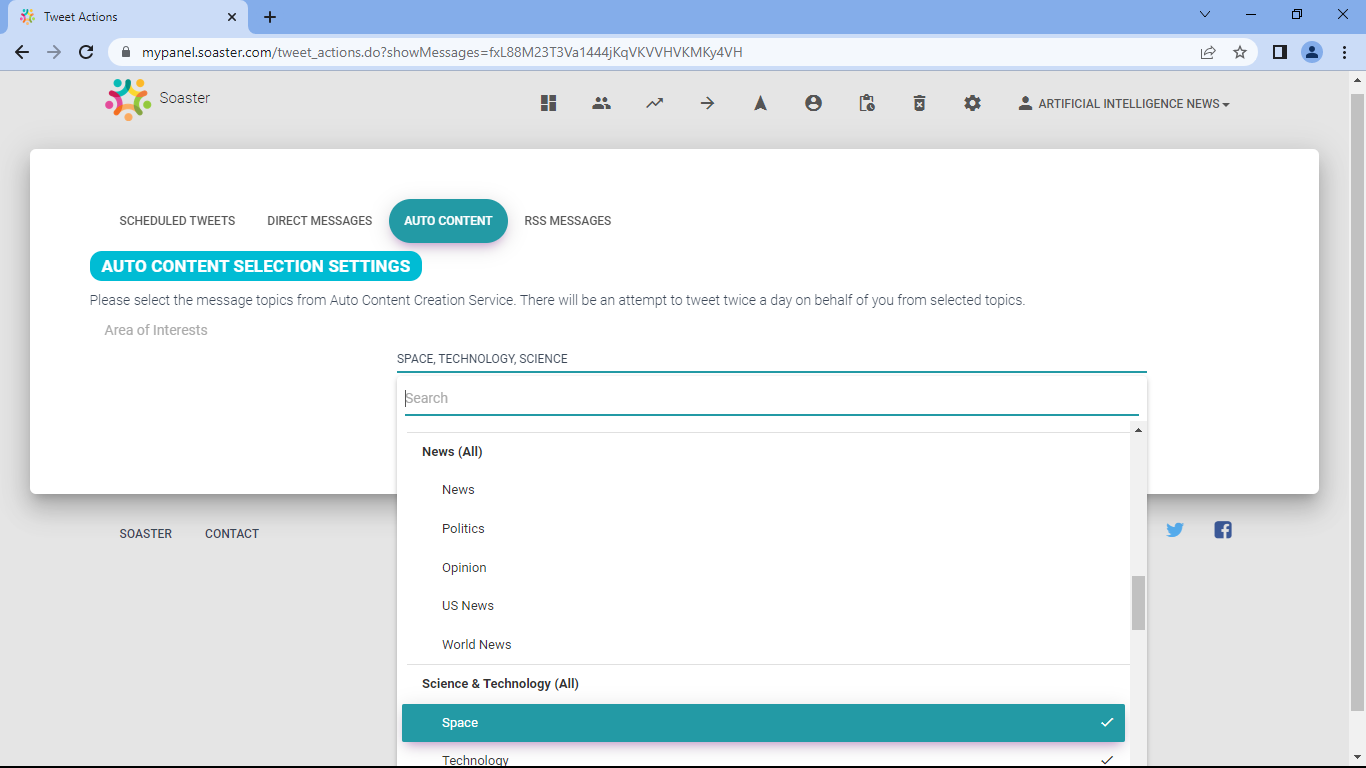
Task: Open the followers people icon
Action: tap(601, 103)
